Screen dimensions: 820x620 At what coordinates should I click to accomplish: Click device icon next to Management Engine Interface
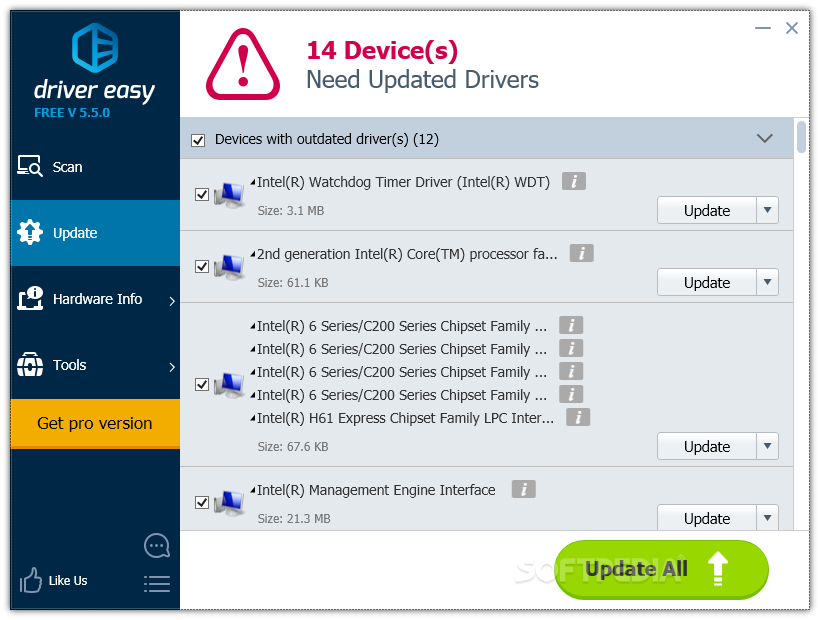point(229,503)
